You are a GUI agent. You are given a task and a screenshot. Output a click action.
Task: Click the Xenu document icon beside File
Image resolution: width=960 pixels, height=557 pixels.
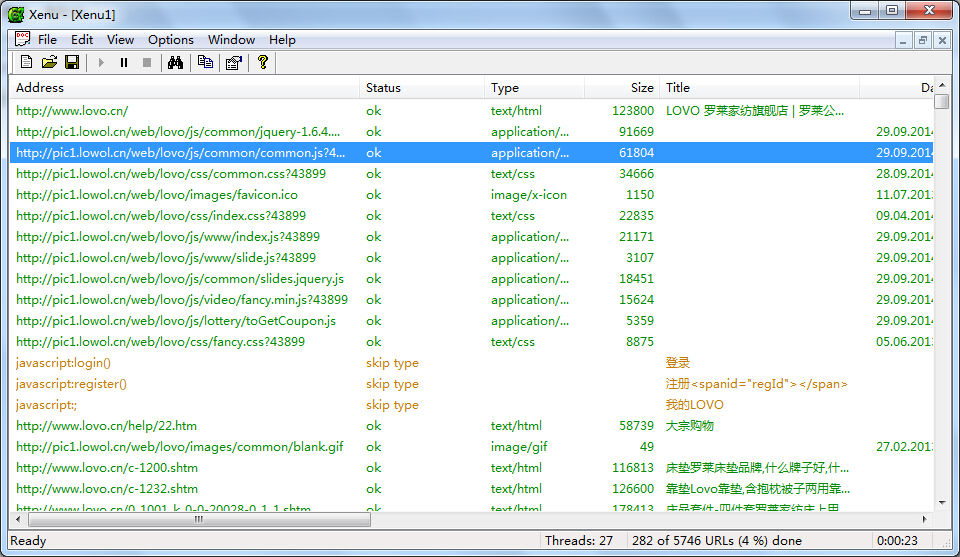(23, 39)
